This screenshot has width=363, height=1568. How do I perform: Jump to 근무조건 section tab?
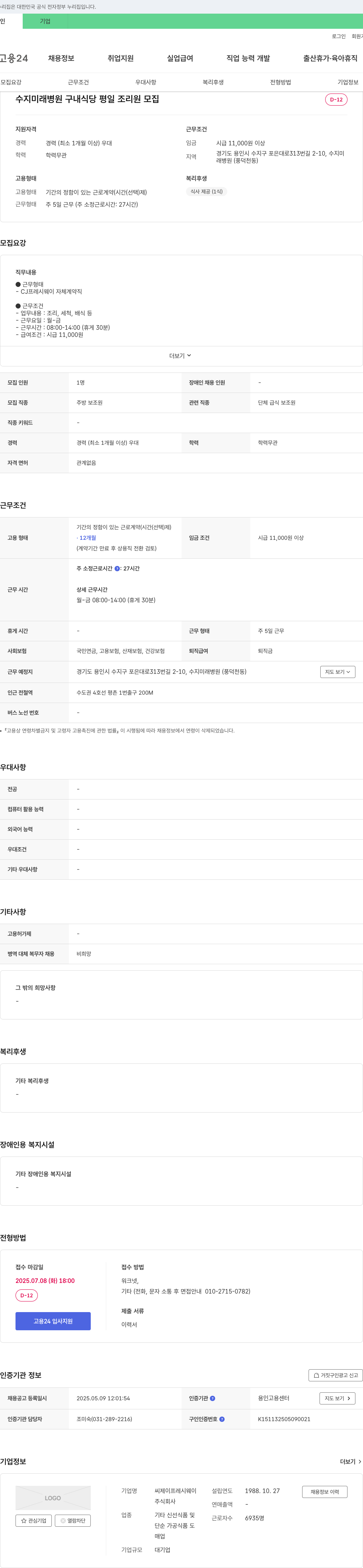(x=78, y=82)
